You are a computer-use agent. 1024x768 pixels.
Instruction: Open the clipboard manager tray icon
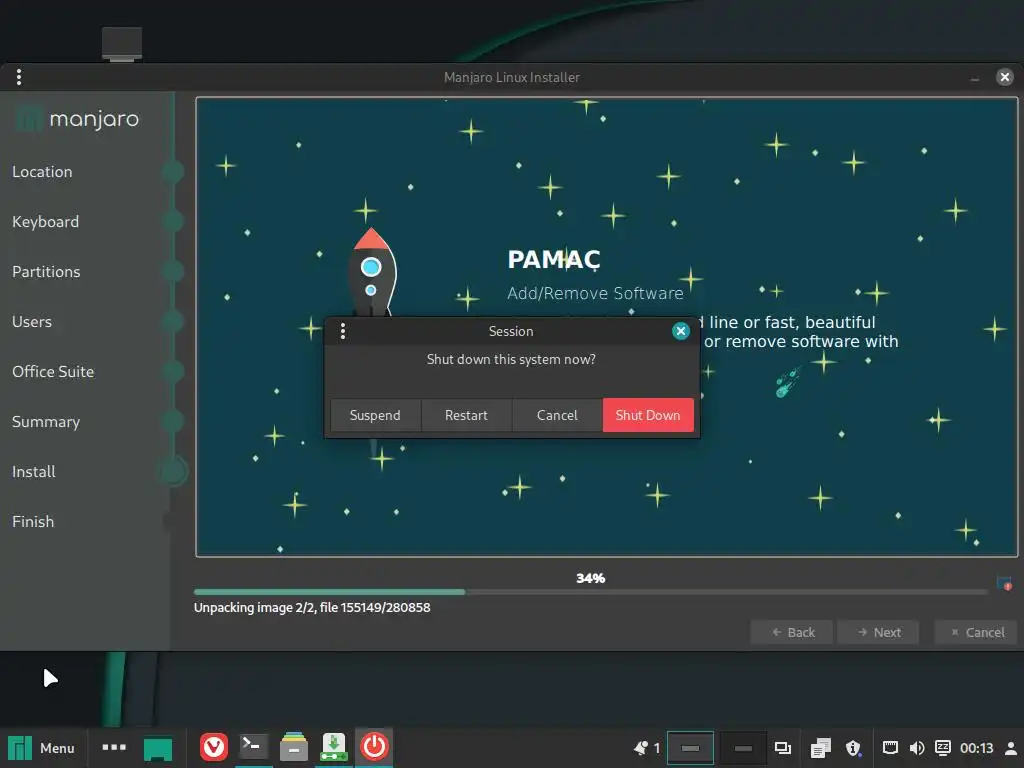pos(820,748)
